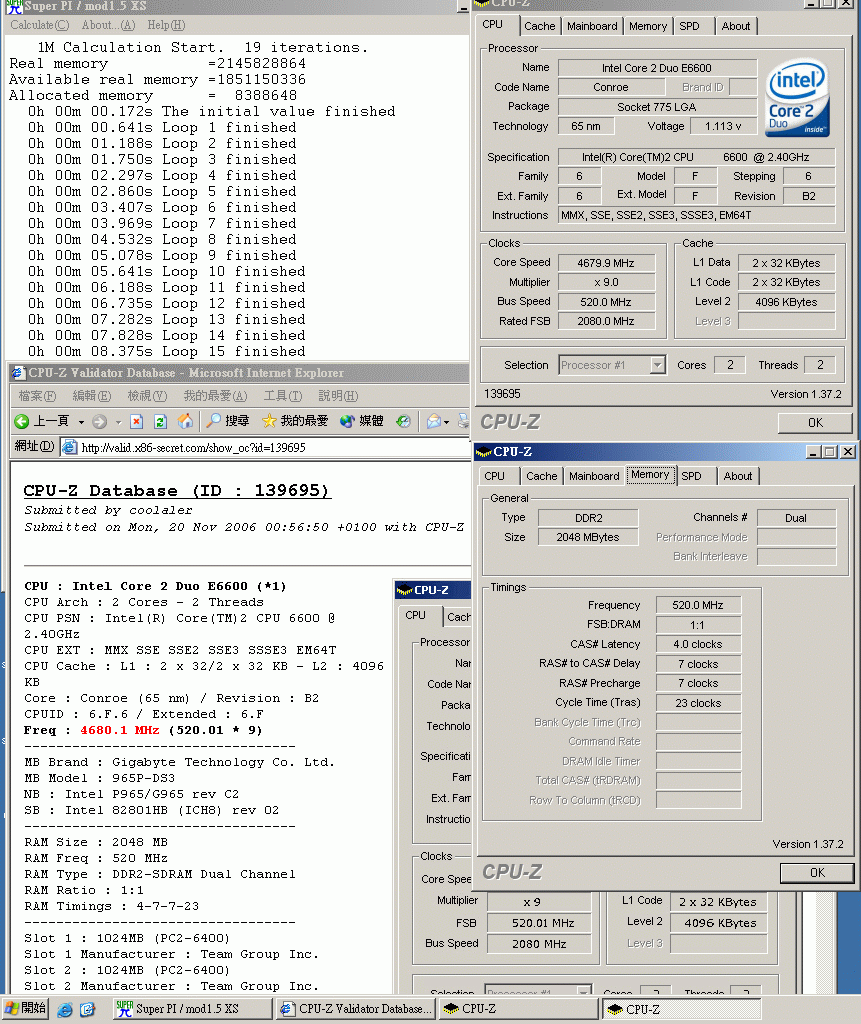
Task: Switch to Cache tab in the CPU-Z Memory window
Action: pyautogui.click(x=542, y=476)
